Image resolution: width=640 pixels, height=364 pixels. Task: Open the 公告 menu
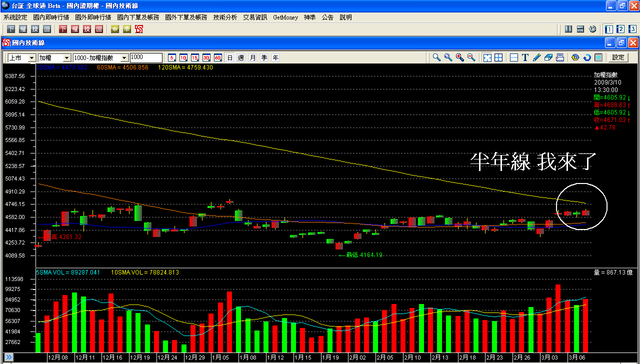pyautogui.click(x=327, y=17)
